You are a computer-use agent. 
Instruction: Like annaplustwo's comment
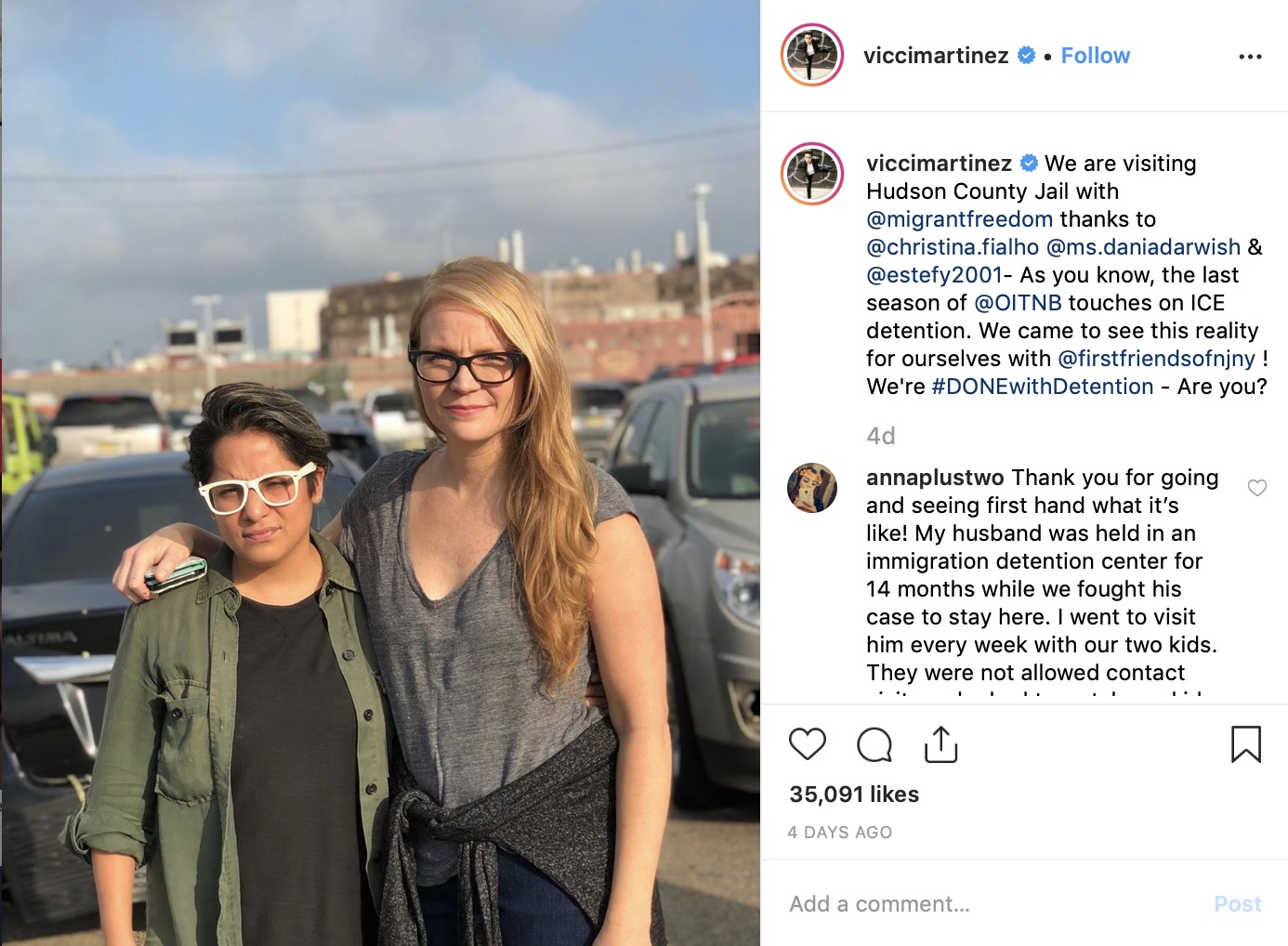click(1256, 488)
